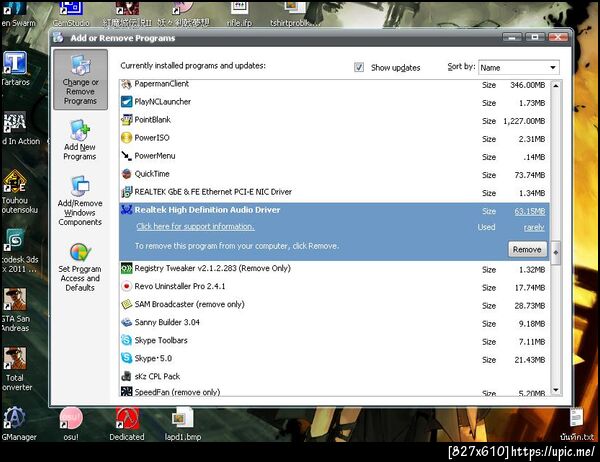The image size is (600, 462).
Task: Select sKz CPL Pack text
Action: [x=157, y=376]
